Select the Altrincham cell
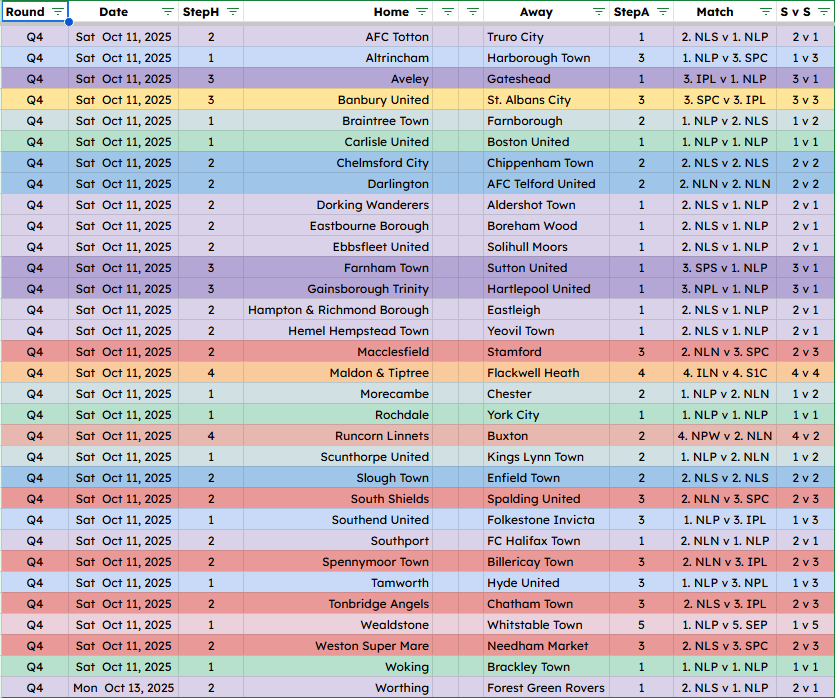 [x=338, y=58]
